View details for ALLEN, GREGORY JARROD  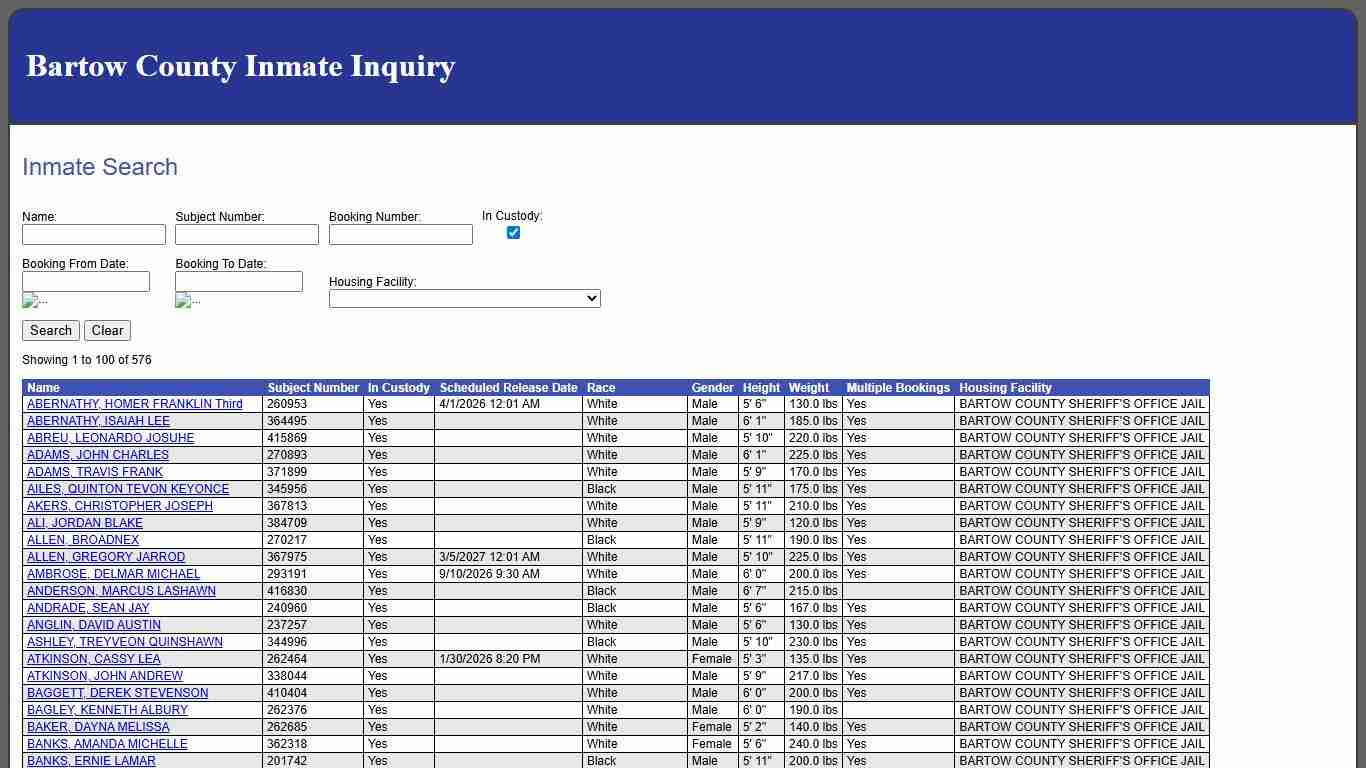(x=104, y=557)
